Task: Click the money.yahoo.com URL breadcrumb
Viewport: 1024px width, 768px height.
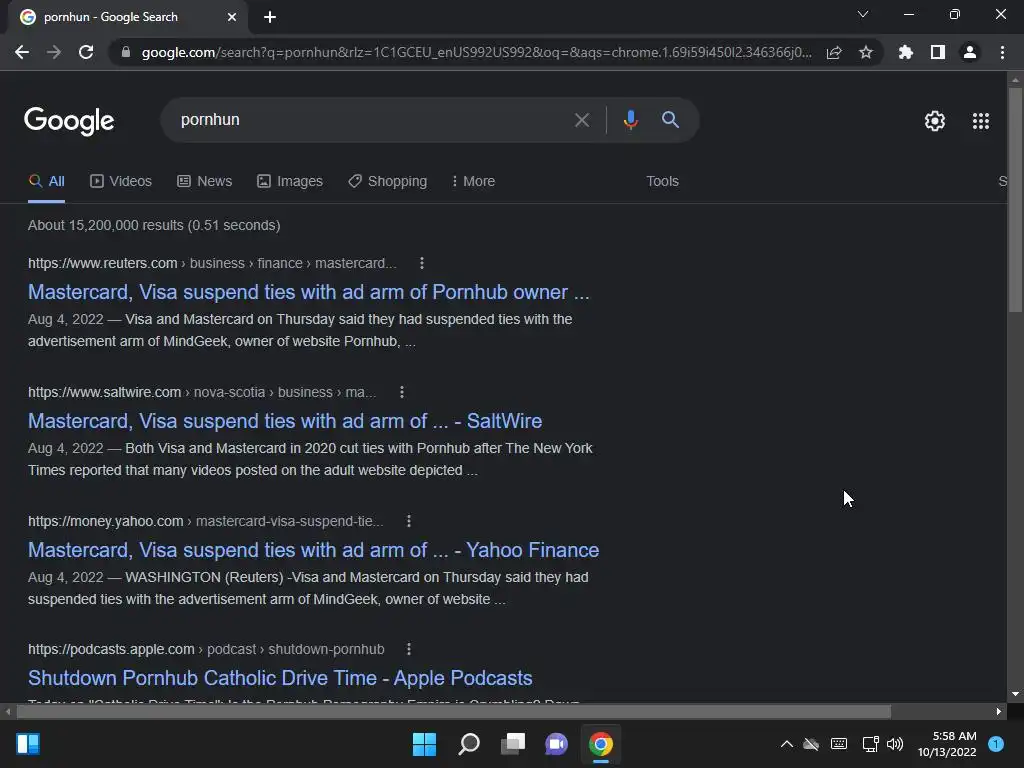Action: [206, 521]
